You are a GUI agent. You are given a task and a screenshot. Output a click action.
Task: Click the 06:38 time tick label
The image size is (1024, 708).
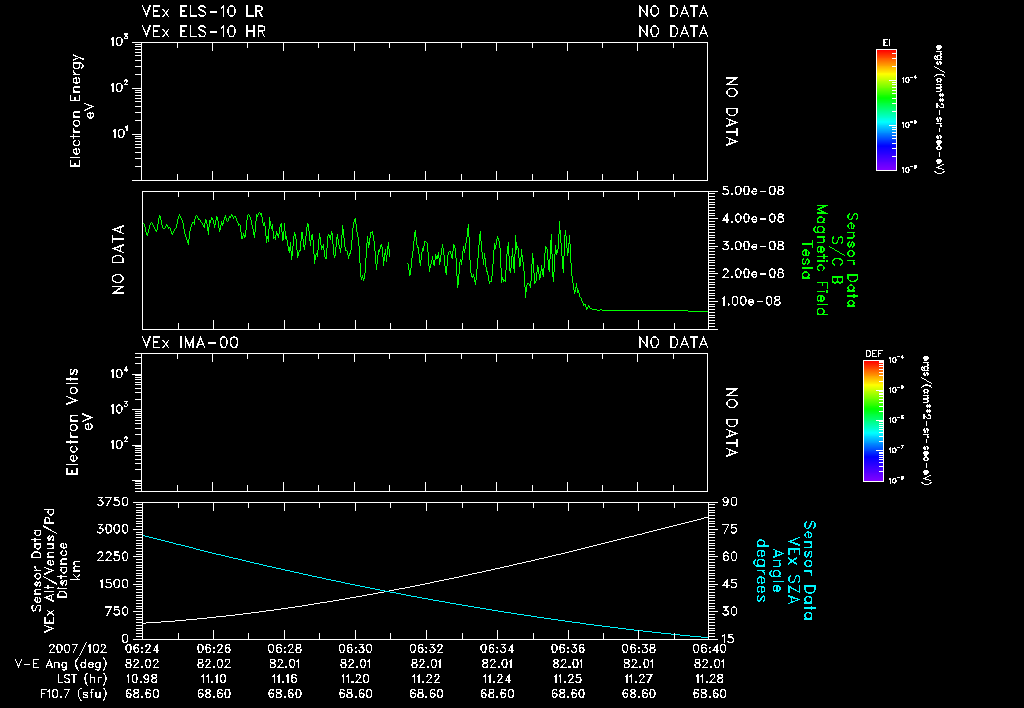(639, 649)
